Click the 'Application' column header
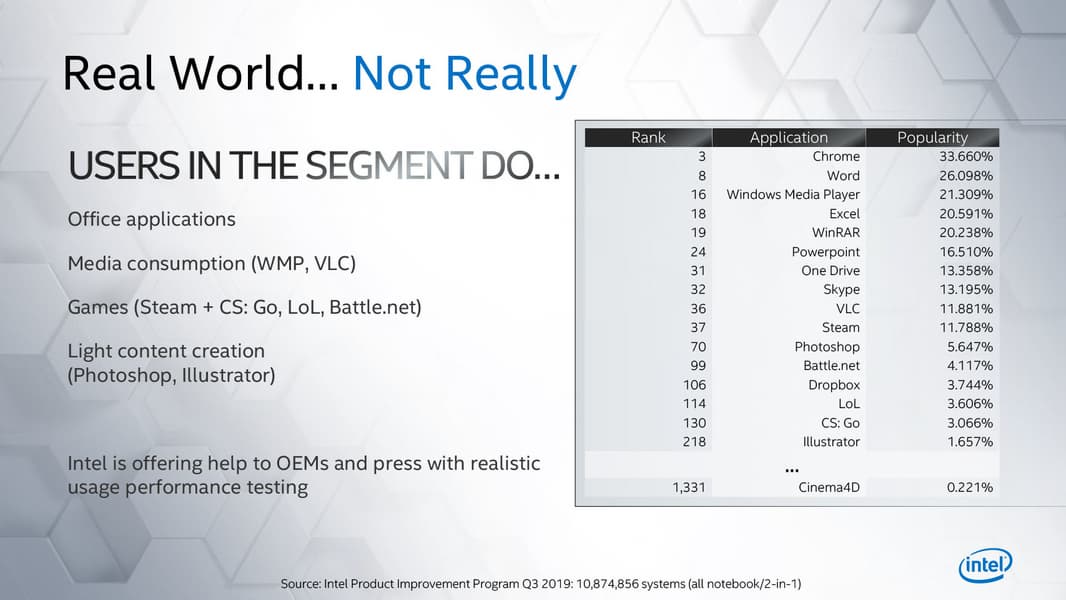The height and width of the screenshot is (600, 1066). (x=789, y=137)
